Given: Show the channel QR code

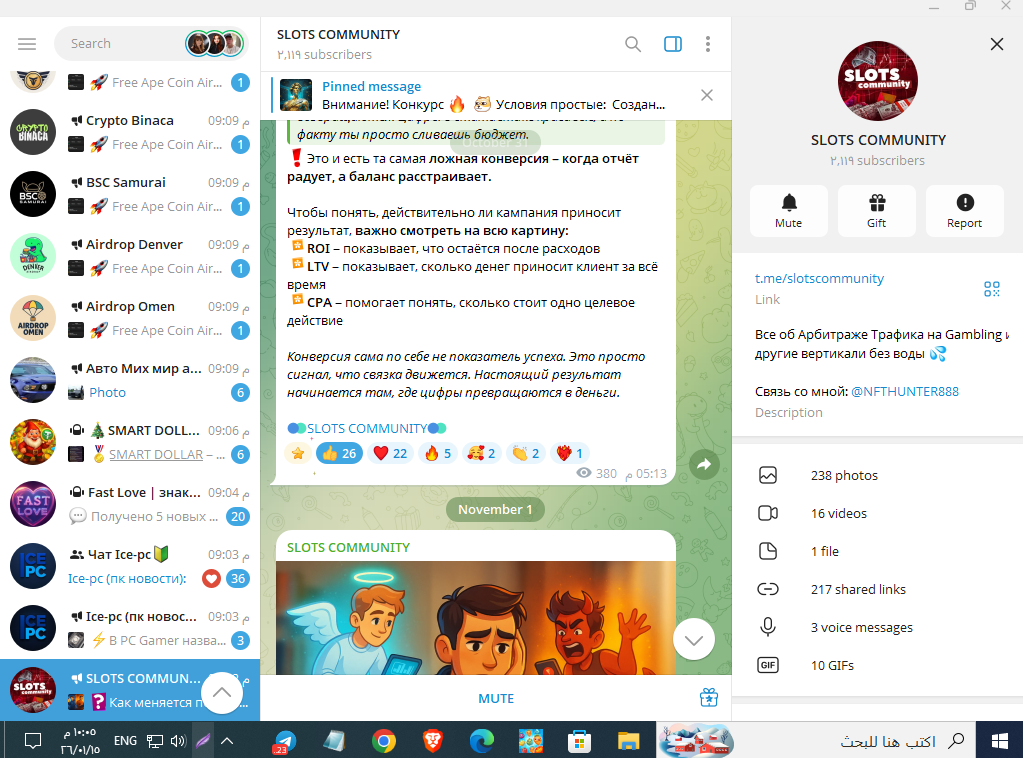Looking at the screenshot, I should tap(992, 289).
